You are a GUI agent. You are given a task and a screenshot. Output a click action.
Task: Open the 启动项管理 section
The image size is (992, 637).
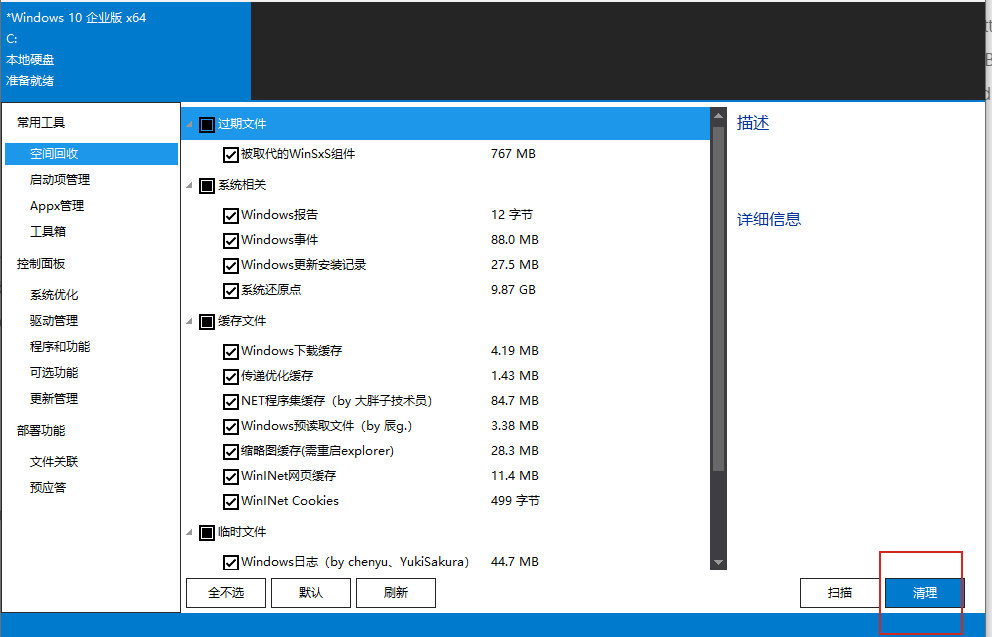60,180
